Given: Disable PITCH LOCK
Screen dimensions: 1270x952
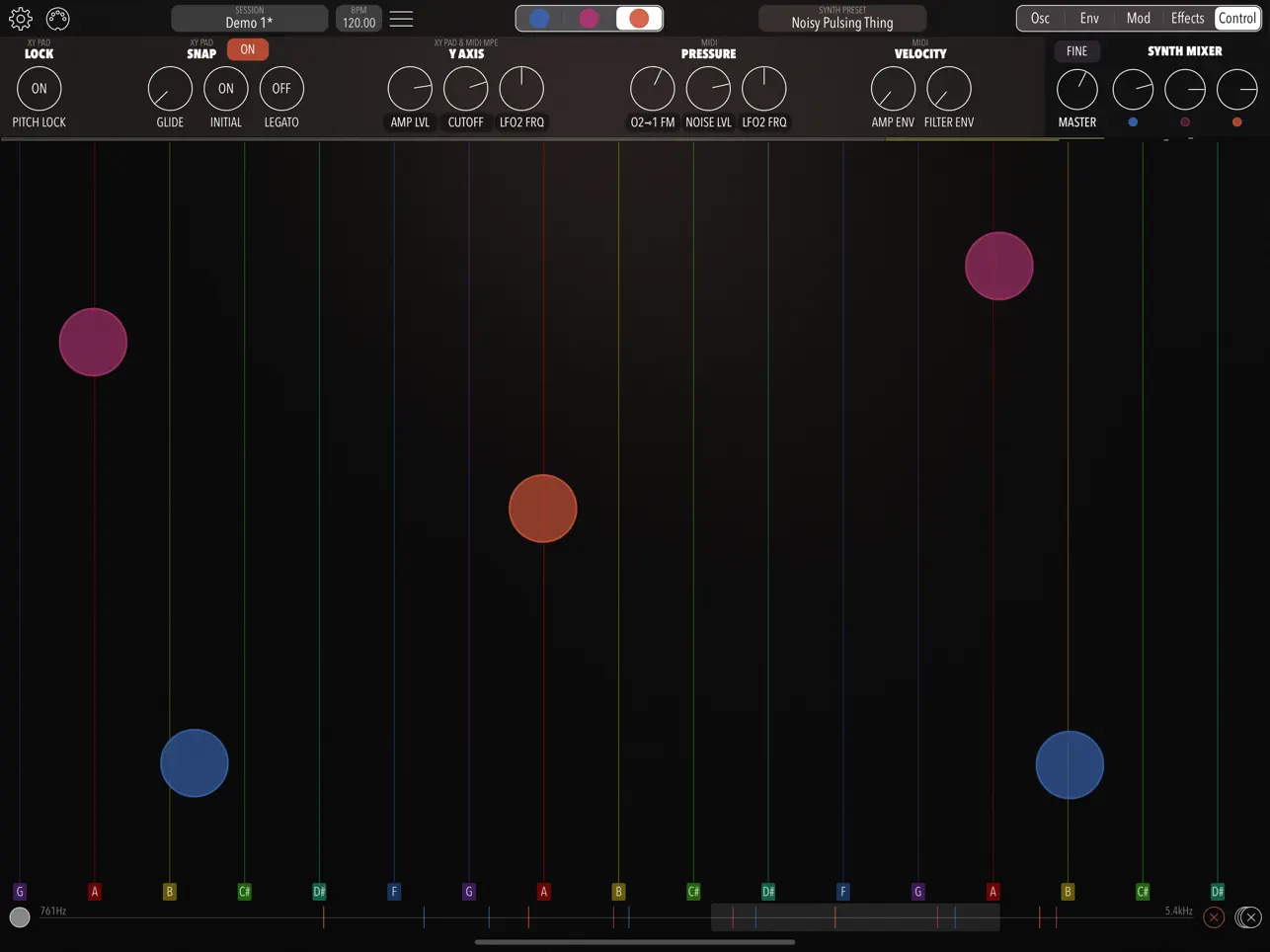Looking at the screenshot, I should (x=39, y=88).
